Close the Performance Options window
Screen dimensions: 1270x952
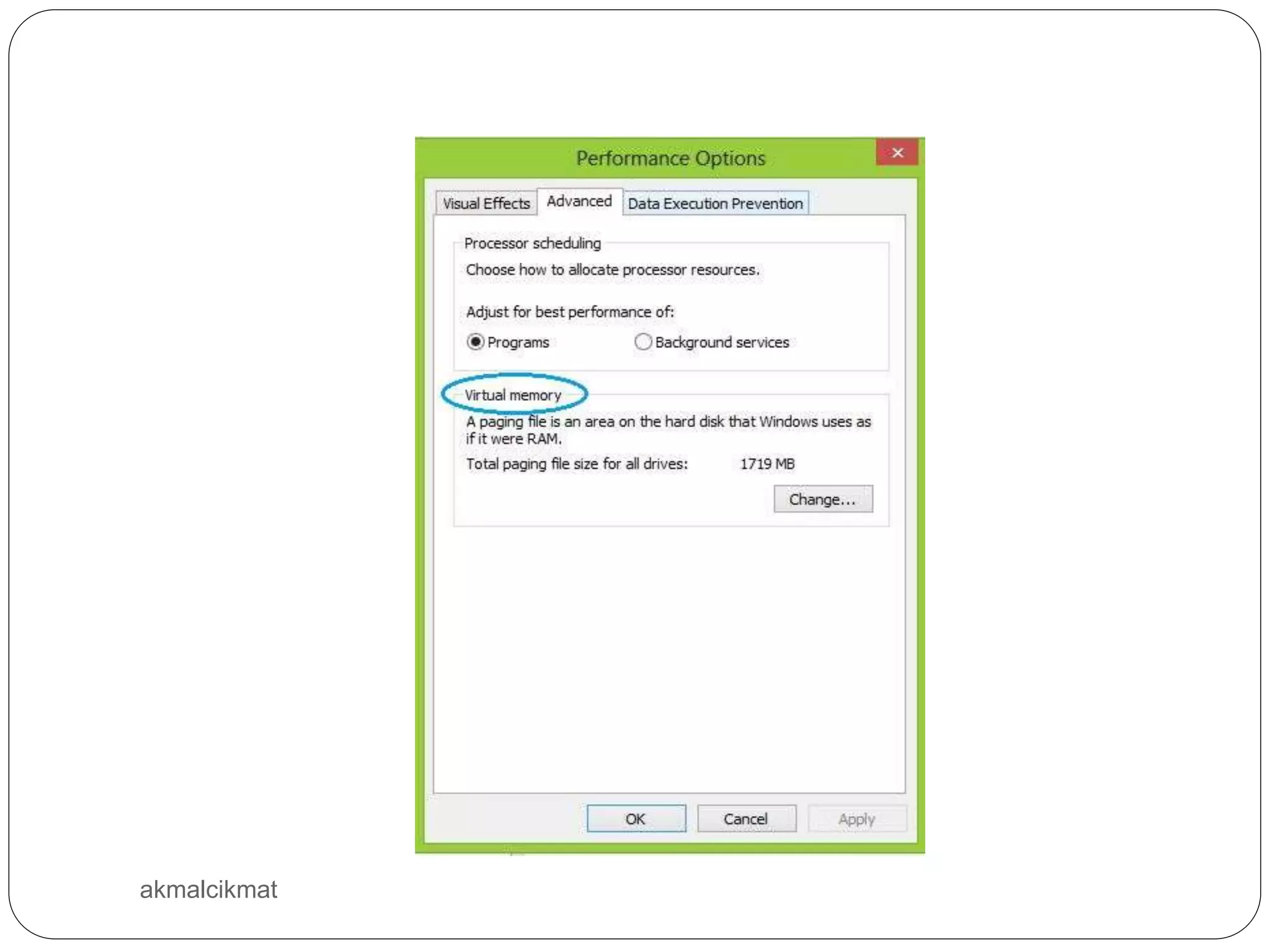pos(897,152)
